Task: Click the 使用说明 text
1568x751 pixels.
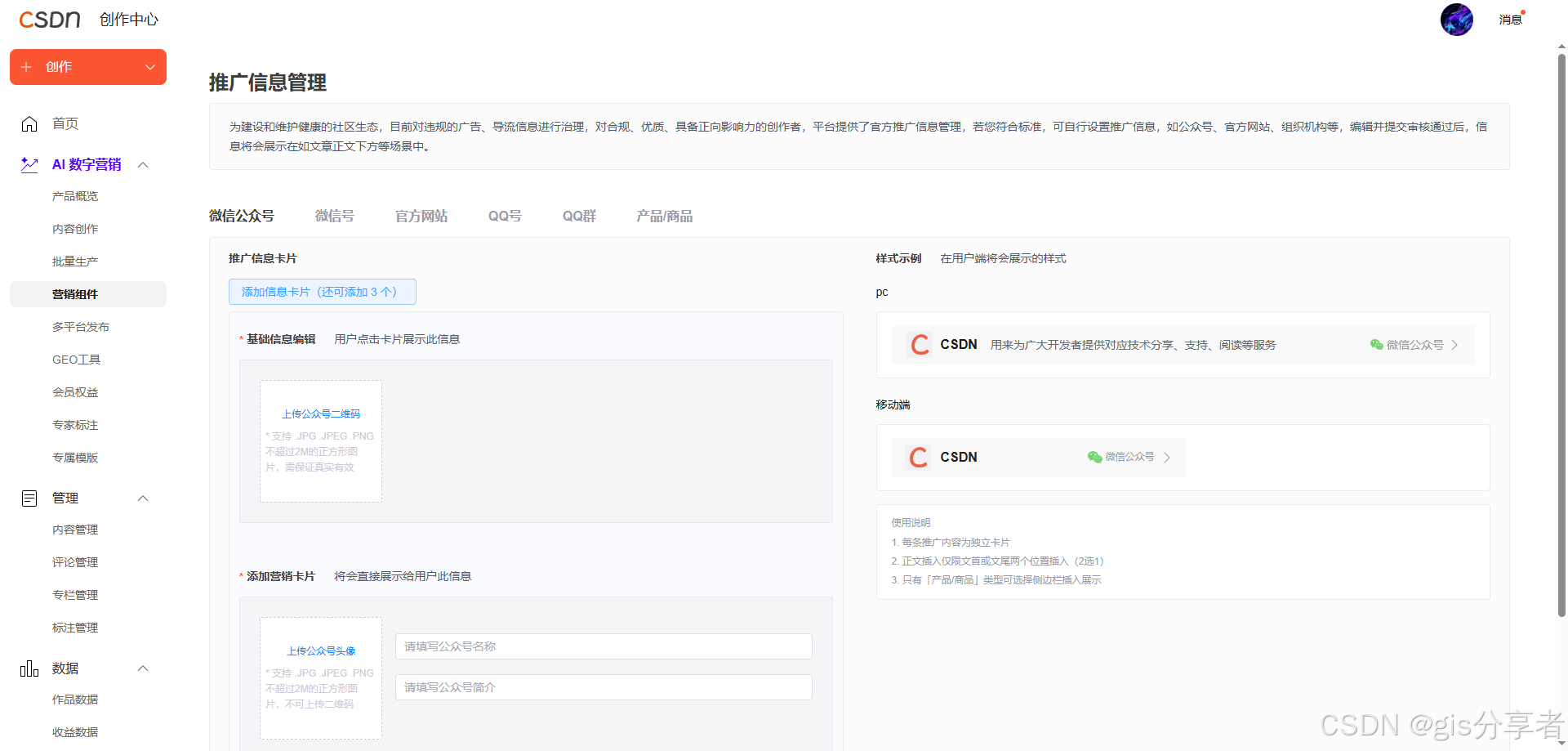Action: (x=911, y=523)
